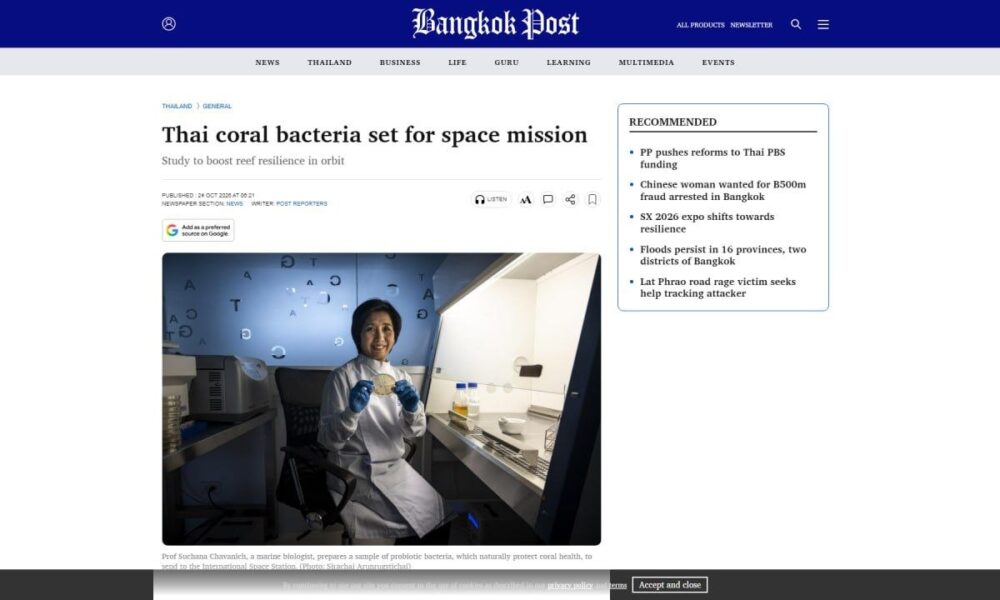Click the text size AA icon
This screenshot has height=600, width=1000.
pyautogui.click(x=526, y=200)
